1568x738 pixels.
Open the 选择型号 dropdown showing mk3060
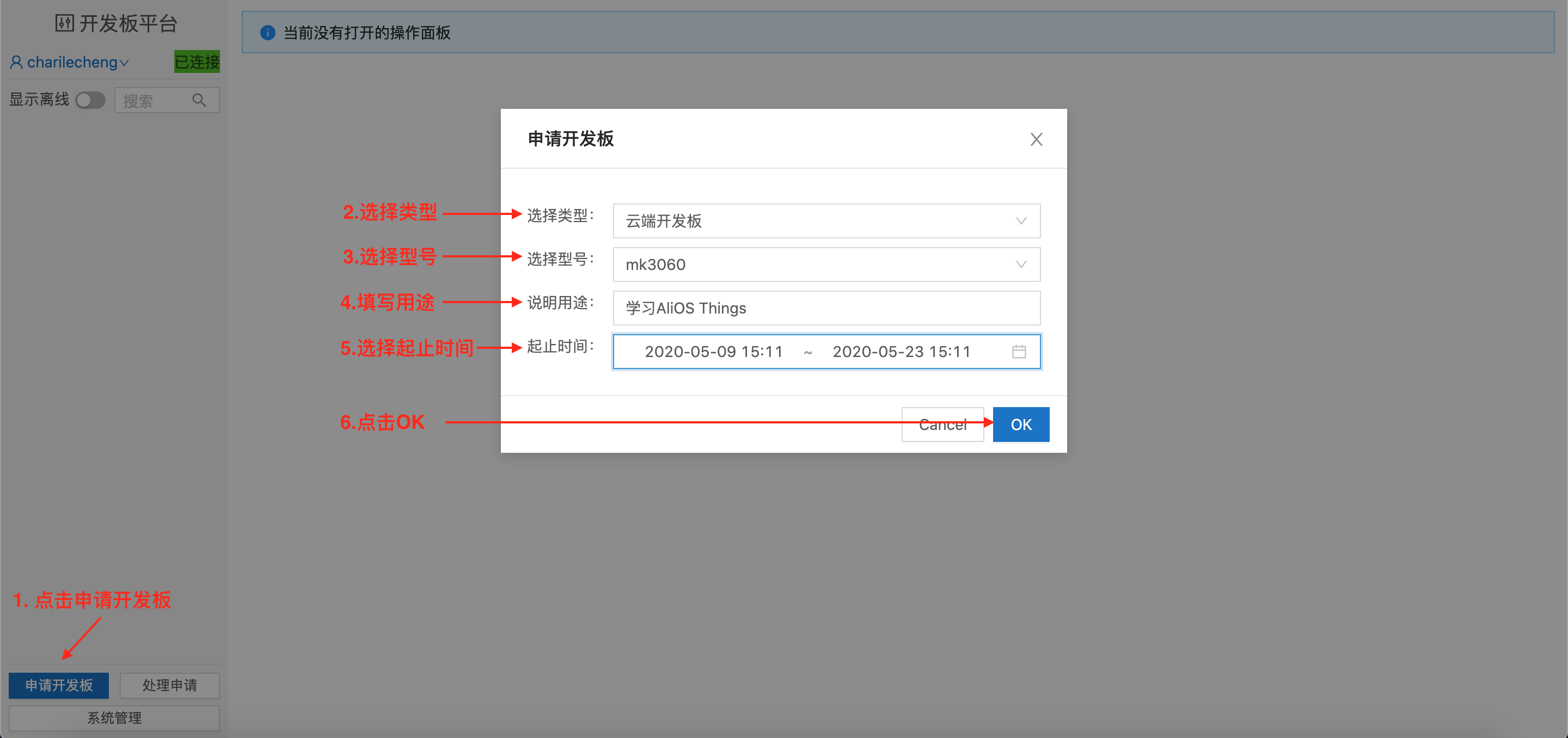(x=826, y=265)
